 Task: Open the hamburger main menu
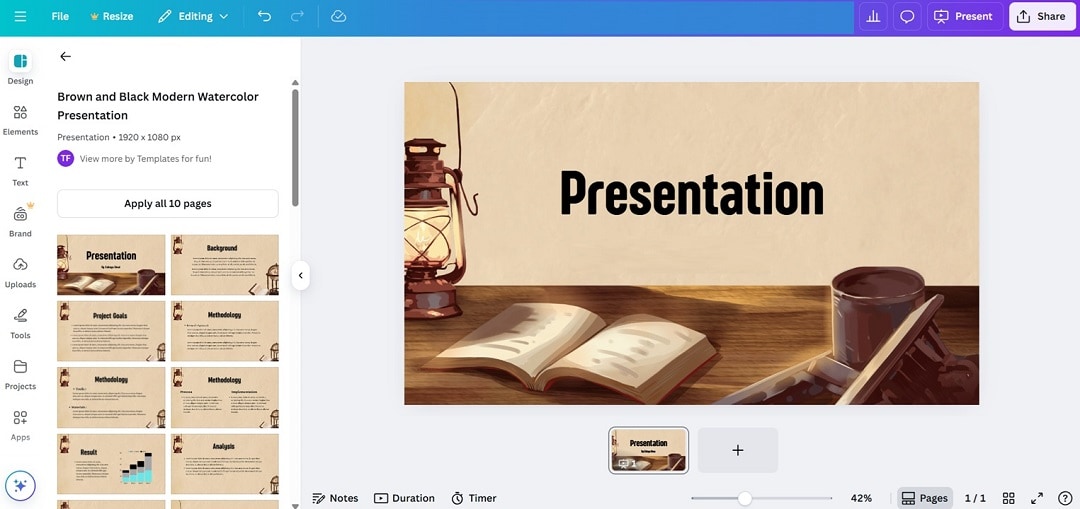tap(21, 16)
